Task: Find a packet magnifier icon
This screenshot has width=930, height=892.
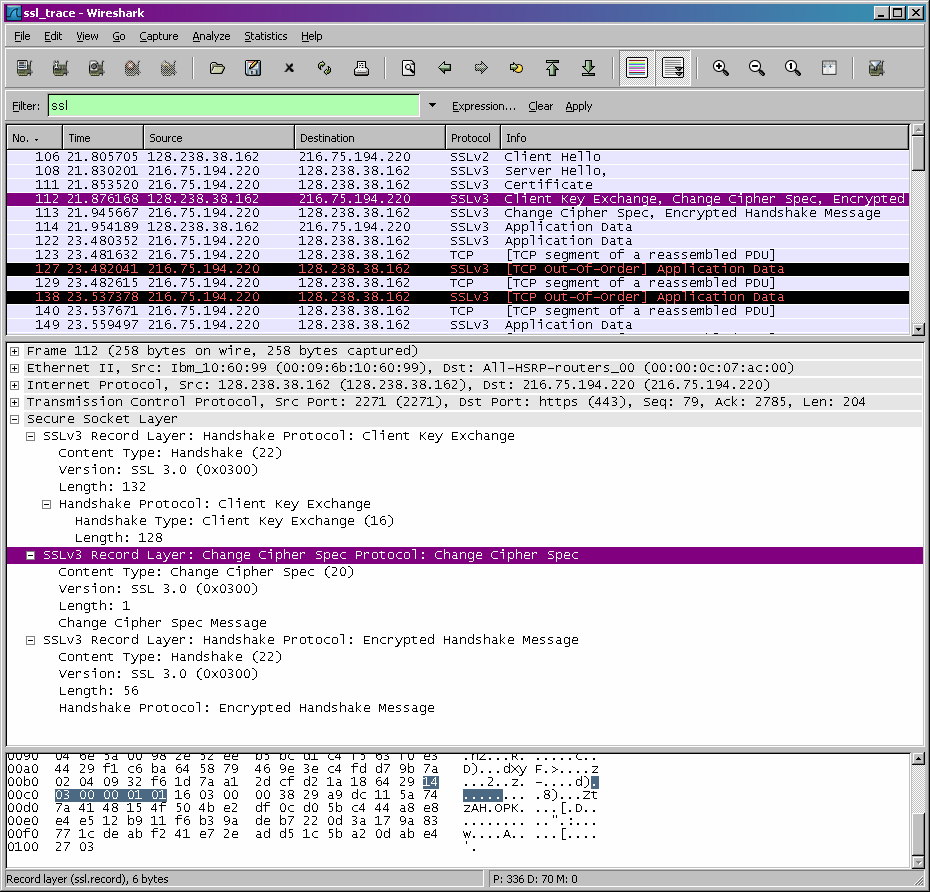Action: tap(409, 68)
